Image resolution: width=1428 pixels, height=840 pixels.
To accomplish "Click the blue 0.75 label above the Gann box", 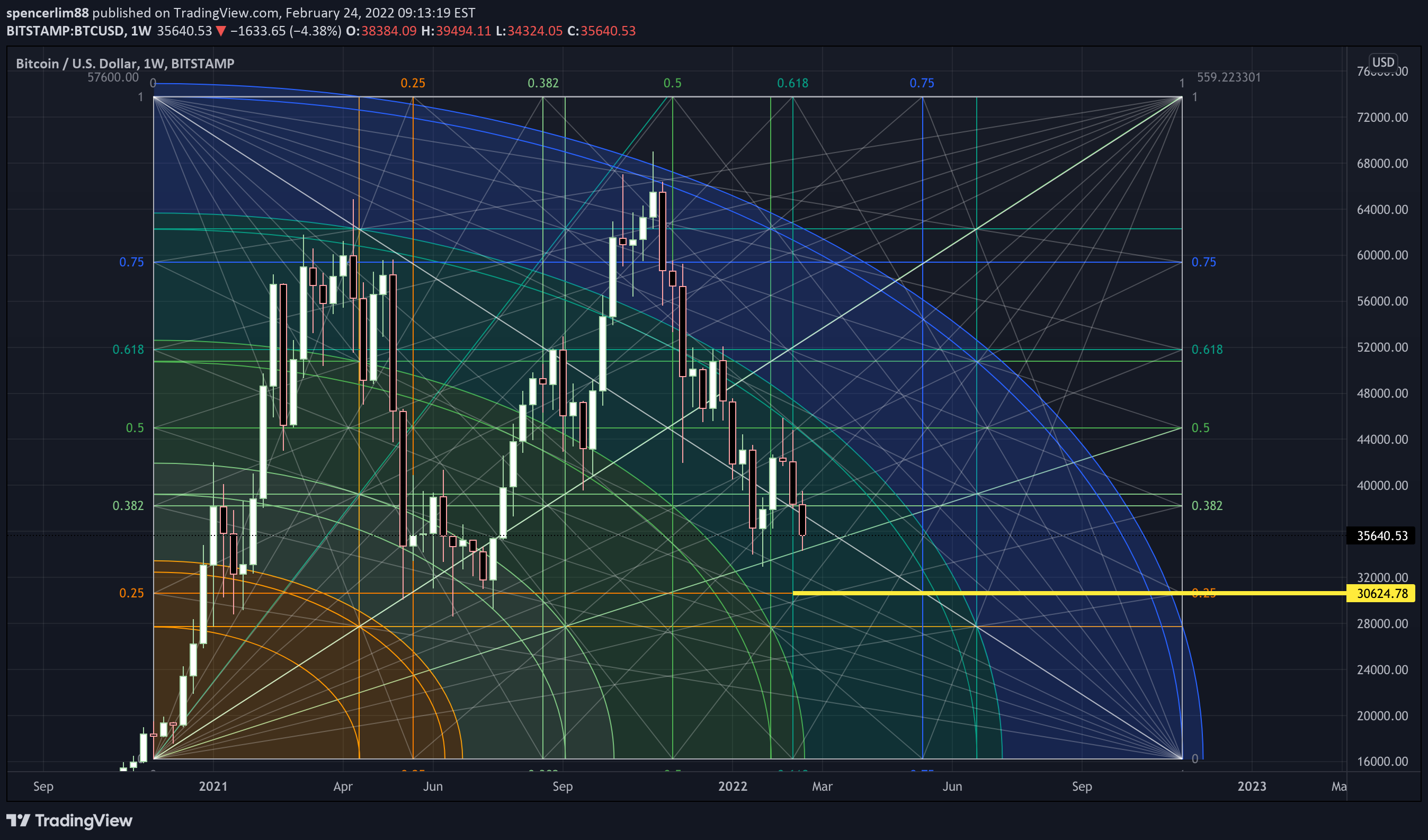I will click(922, 83).
